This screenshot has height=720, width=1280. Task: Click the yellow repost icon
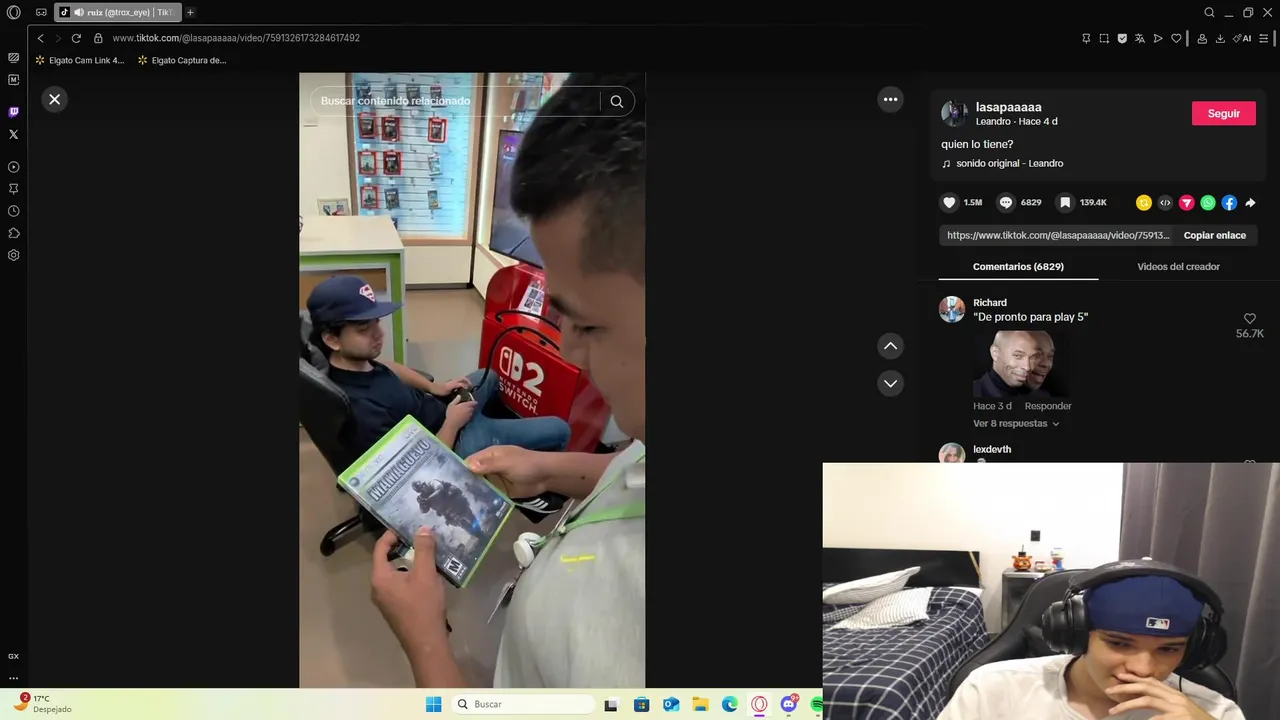1144,203
